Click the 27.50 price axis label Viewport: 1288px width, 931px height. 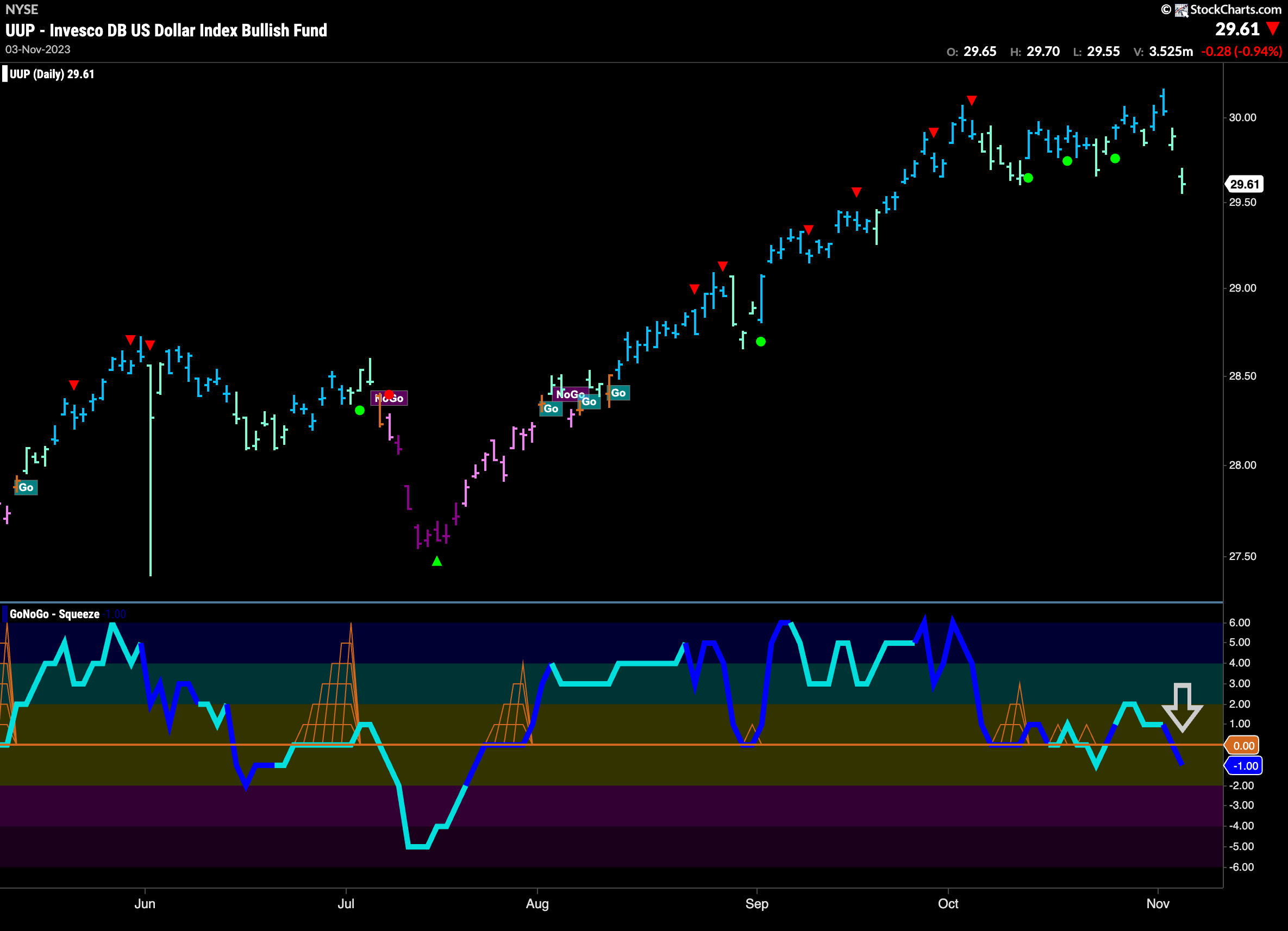point(1242,556)
